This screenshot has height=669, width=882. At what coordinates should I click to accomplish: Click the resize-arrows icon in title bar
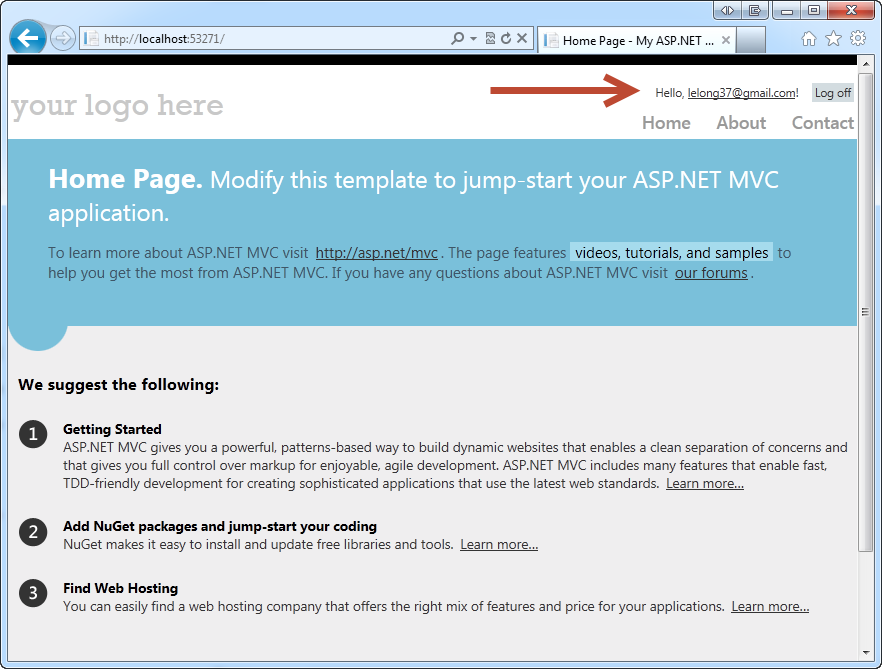(x=727, y=10)
